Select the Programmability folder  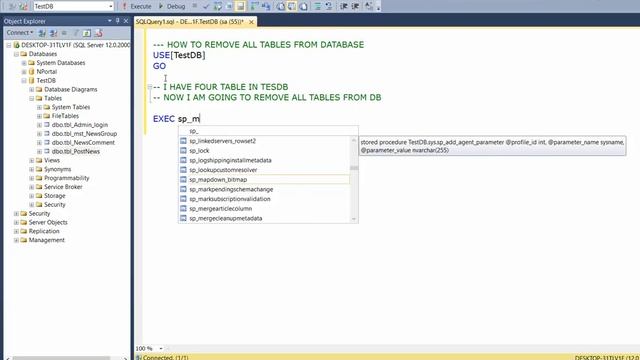click(x=67, y=178)
